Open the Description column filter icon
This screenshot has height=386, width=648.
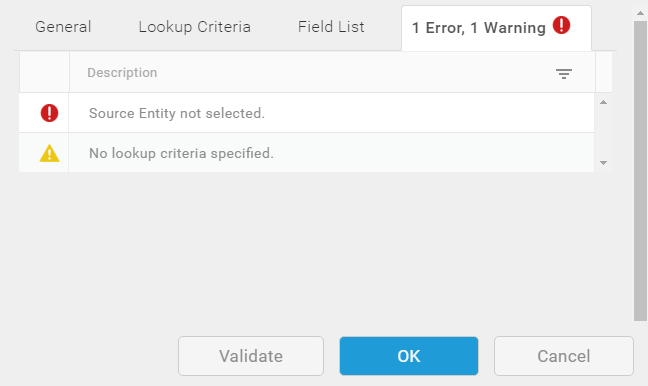click(564, 74)
